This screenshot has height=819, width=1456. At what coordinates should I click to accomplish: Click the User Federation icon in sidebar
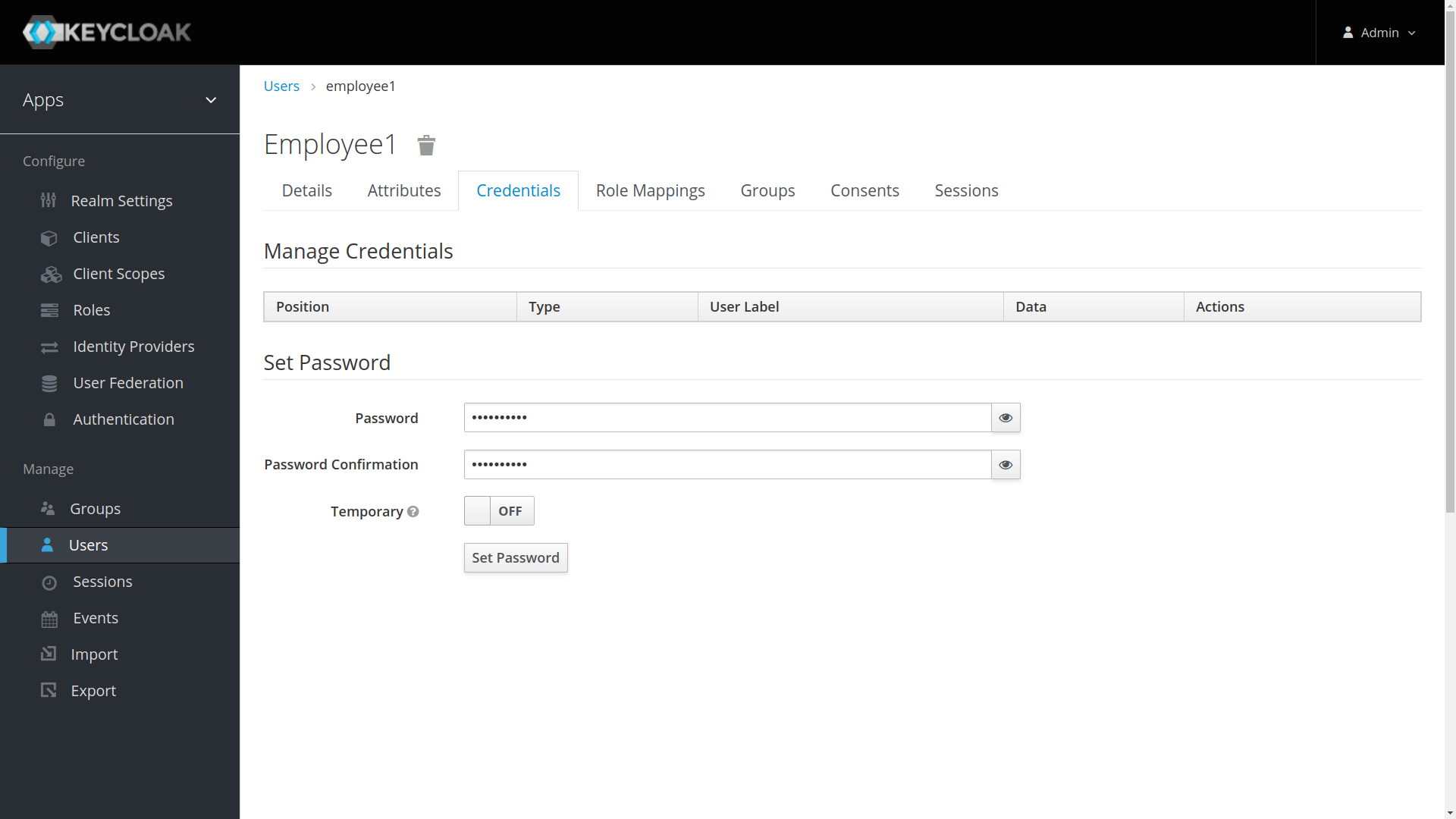tap(49, 382)
